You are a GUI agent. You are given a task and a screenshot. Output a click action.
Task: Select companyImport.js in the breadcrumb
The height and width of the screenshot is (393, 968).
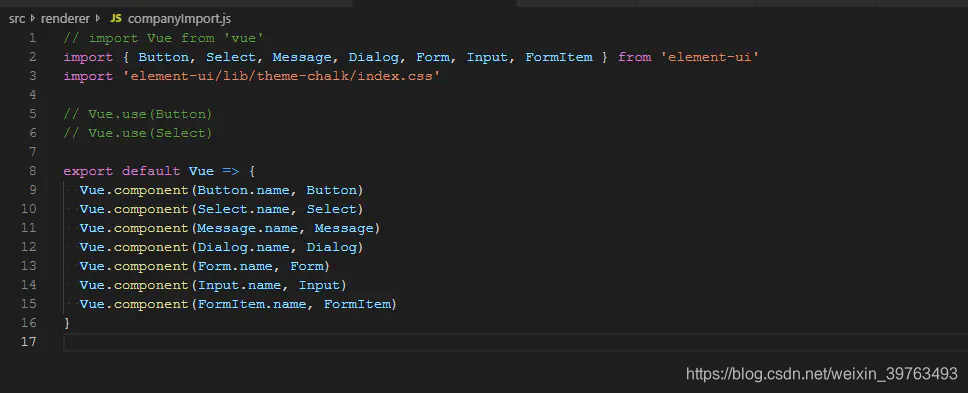(179, 19)
